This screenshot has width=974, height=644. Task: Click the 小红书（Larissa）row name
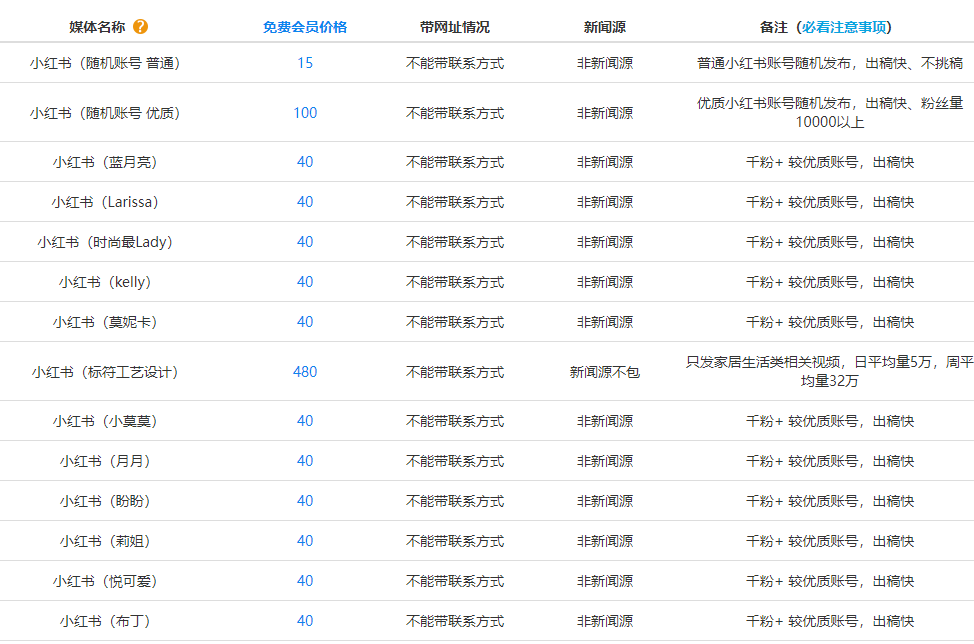pyautogui.click(x=105, y=202)
